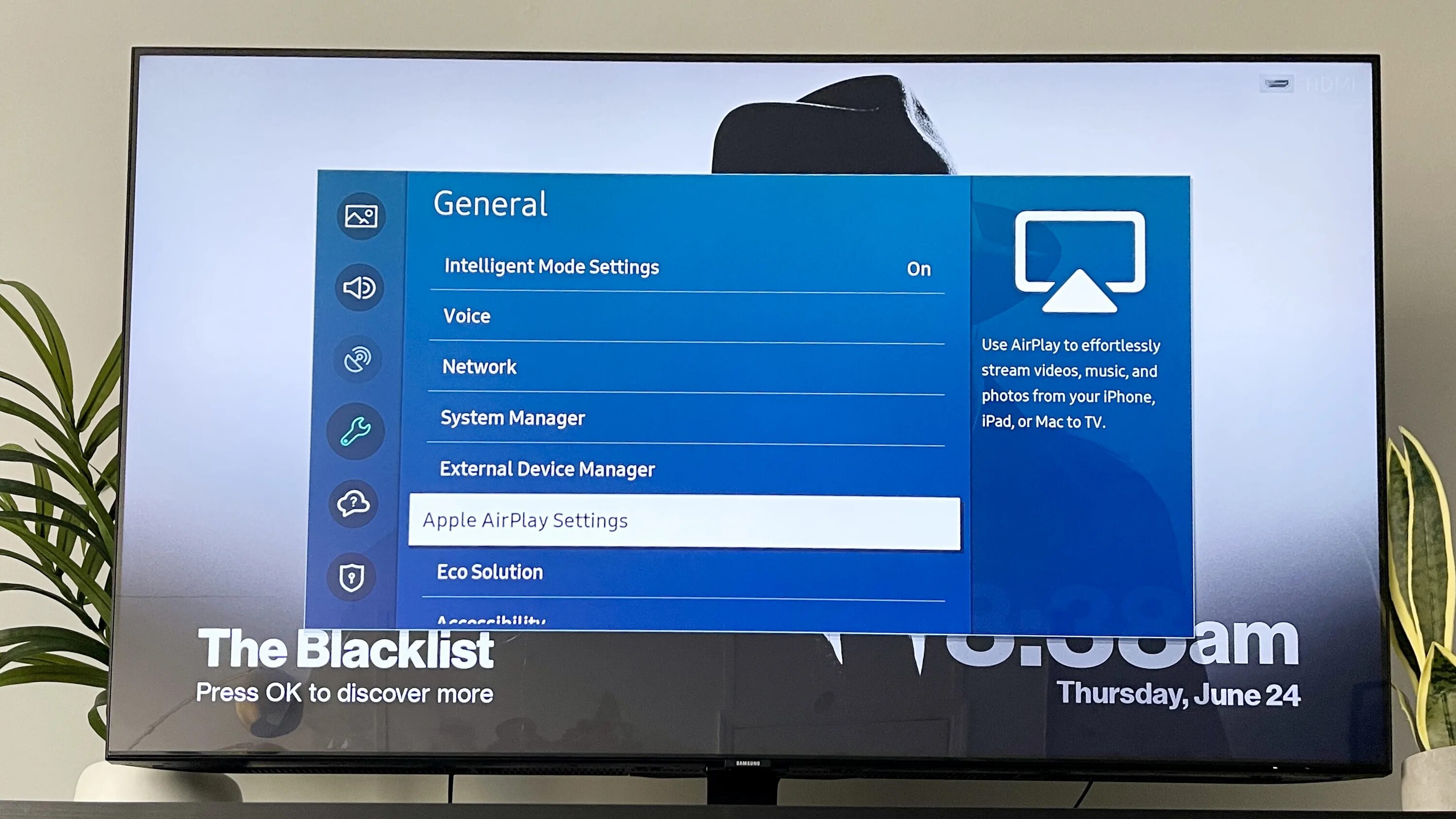This screenshot has width=1456, height=819.
Task: Open System Manager settings
Action: point(690,418)
